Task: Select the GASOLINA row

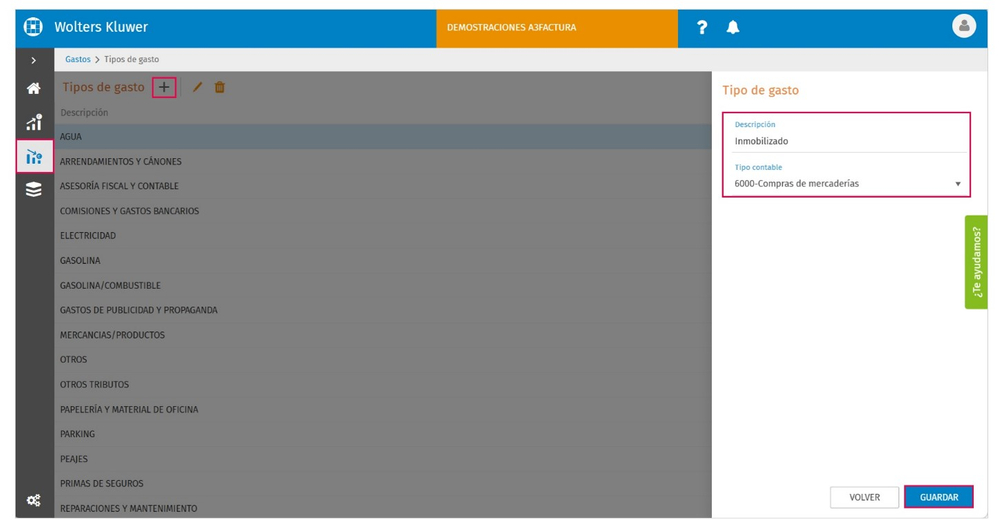Action: tap(382, 261)
